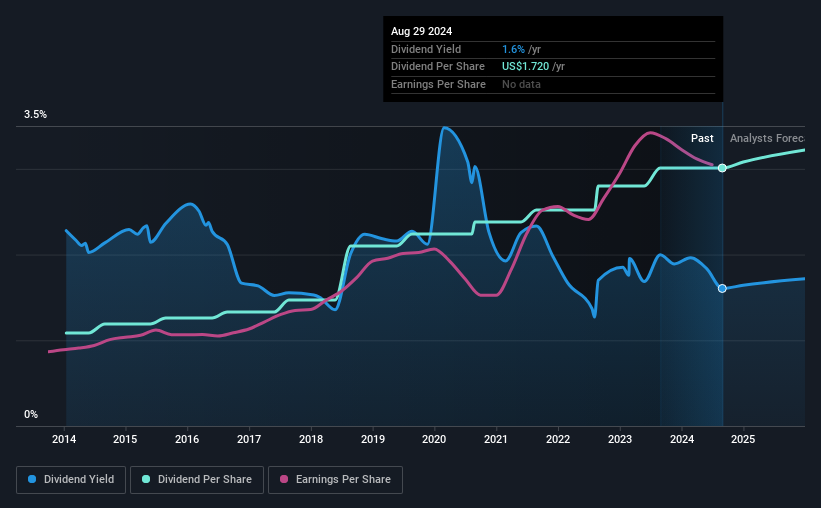Image resolution: width=821 pixels, height=508 pixels.
Task: Click the 2017 x-axis label
Action: [x=249, y=439]
